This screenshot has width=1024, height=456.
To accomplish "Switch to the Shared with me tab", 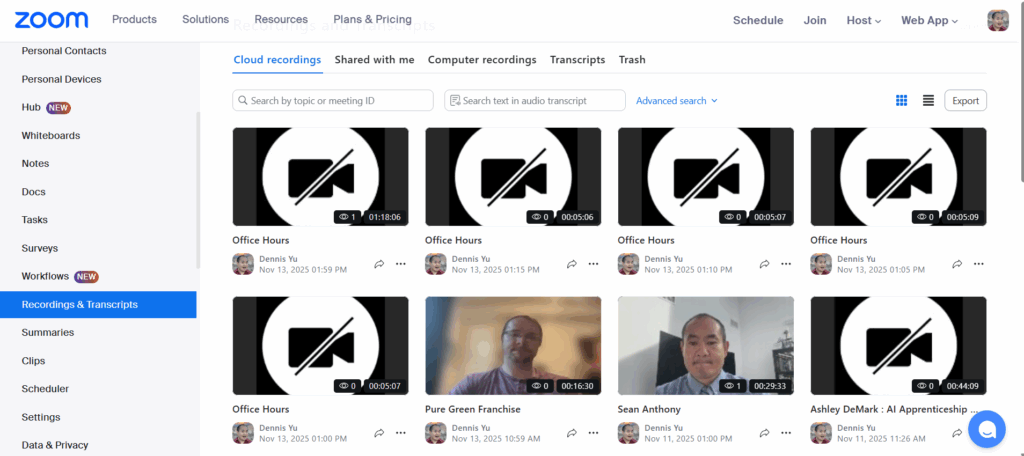I will coord(374,60).
